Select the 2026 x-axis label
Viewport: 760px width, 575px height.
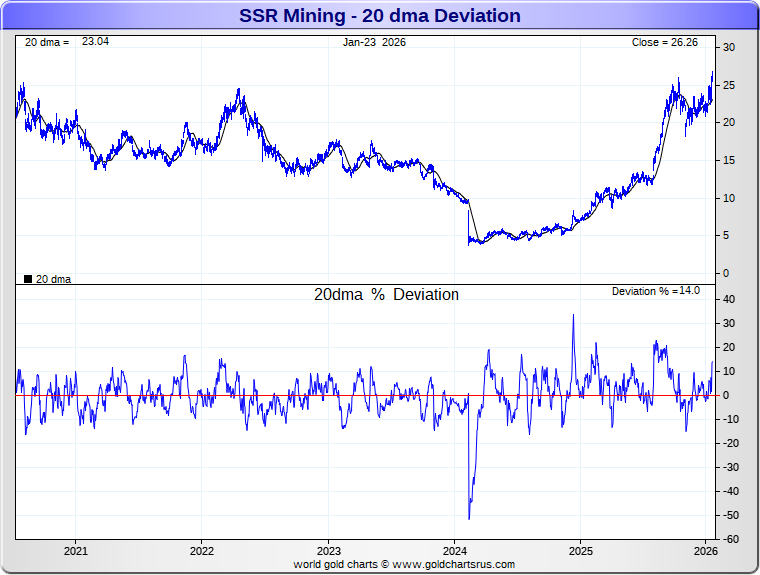[706, 551]
